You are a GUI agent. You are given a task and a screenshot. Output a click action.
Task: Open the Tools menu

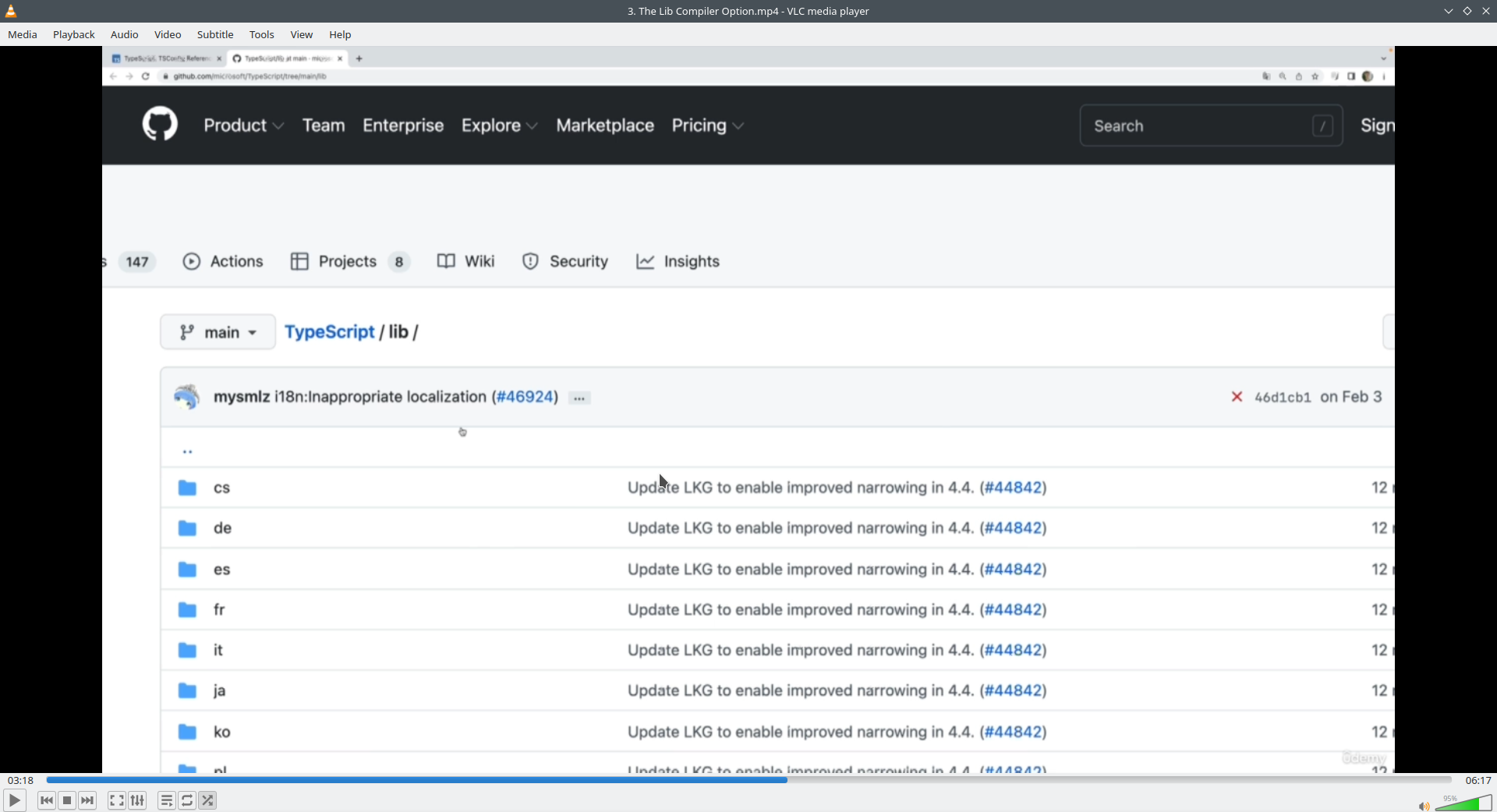[x=262, y=34]
